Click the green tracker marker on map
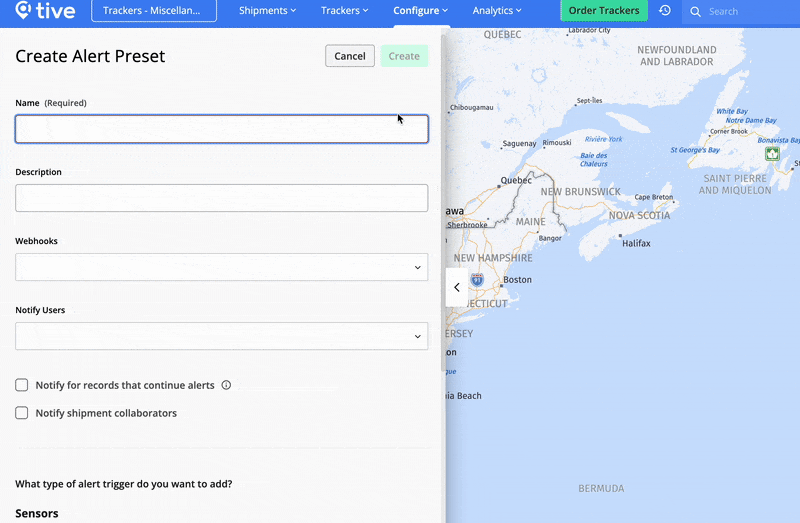Viewport: 800px width, 523px height. click(x=772, y=154)
